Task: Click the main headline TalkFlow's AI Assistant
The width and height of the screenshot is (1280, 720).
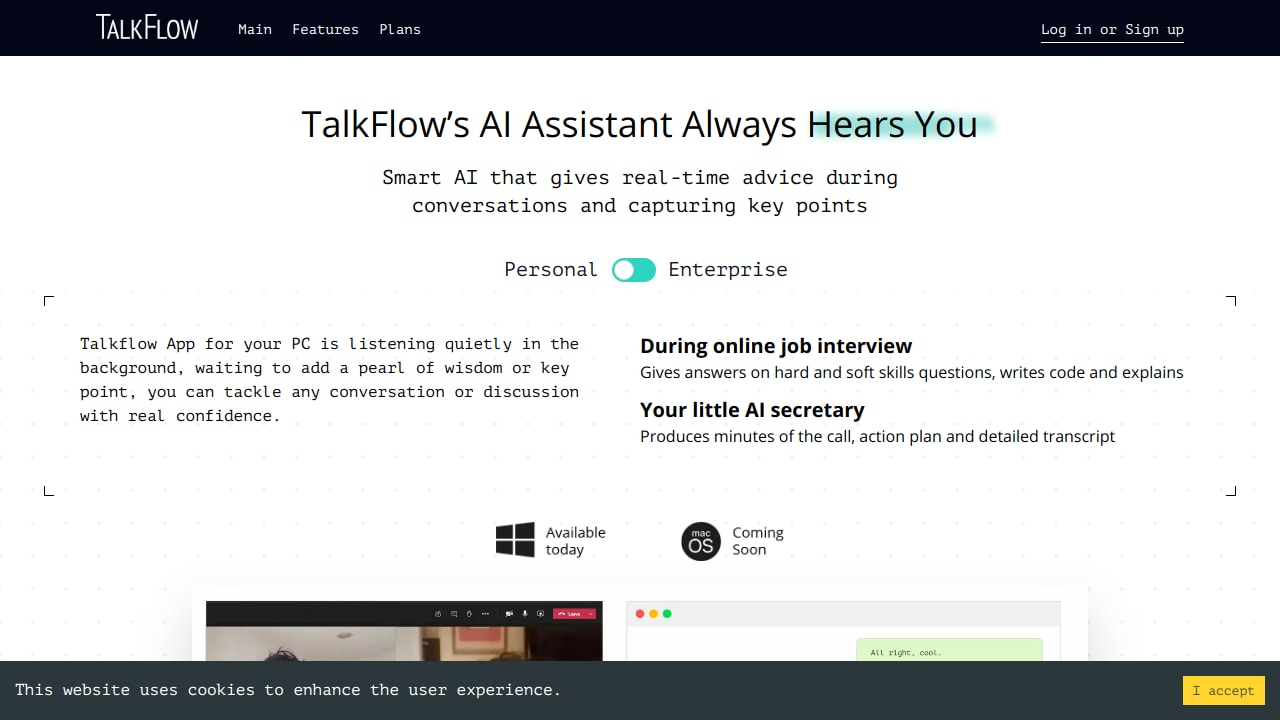Action: pyautogui.click(x=640, y=125)
